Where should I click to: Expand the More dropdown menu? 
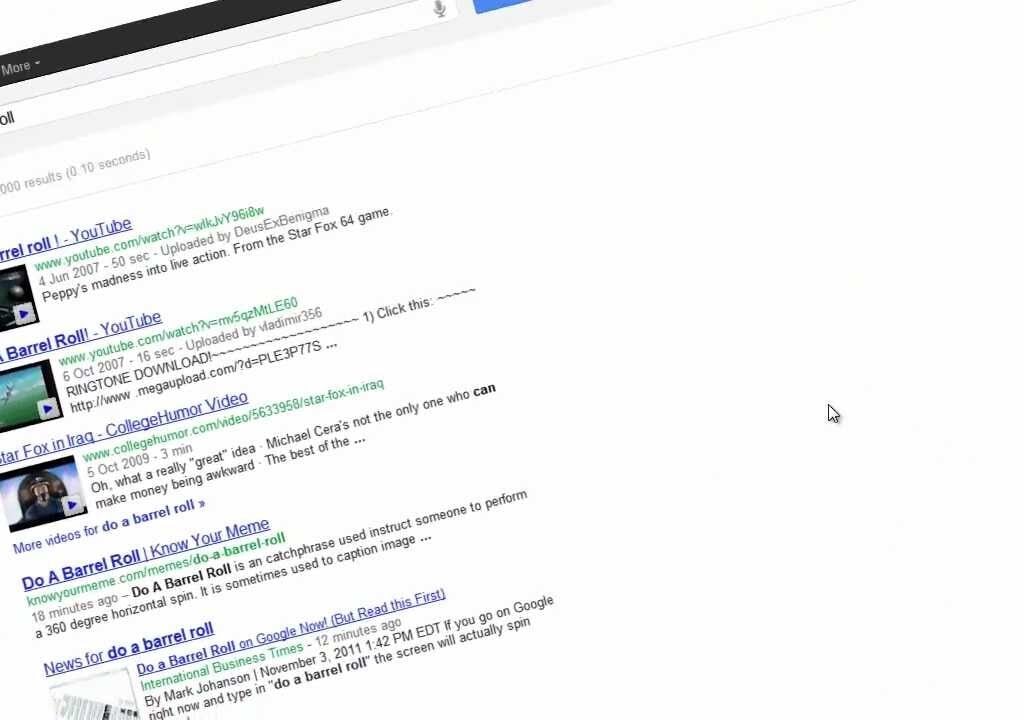click(20, 67)
